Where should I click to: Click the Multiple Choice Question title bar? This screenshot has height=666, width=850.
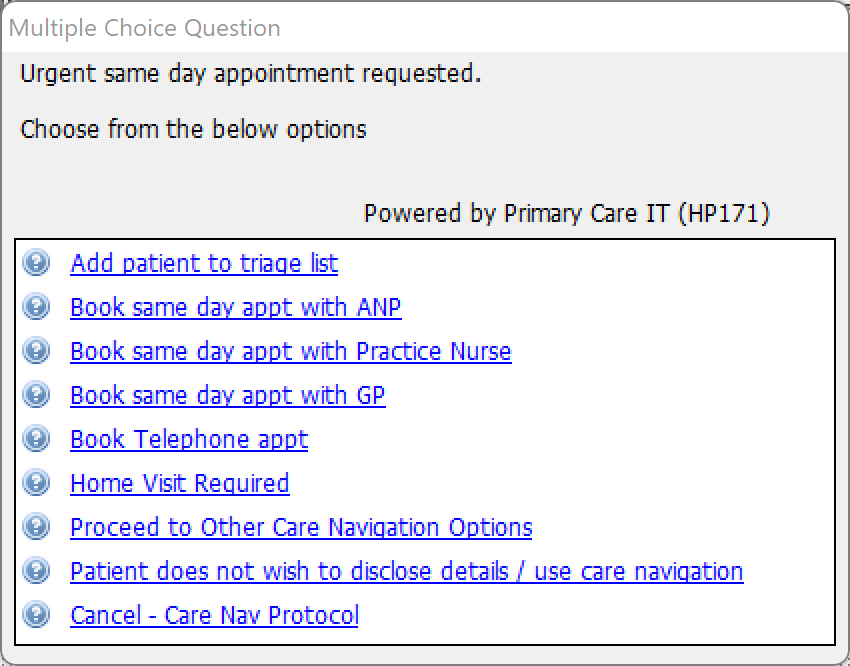click(425, 28)
